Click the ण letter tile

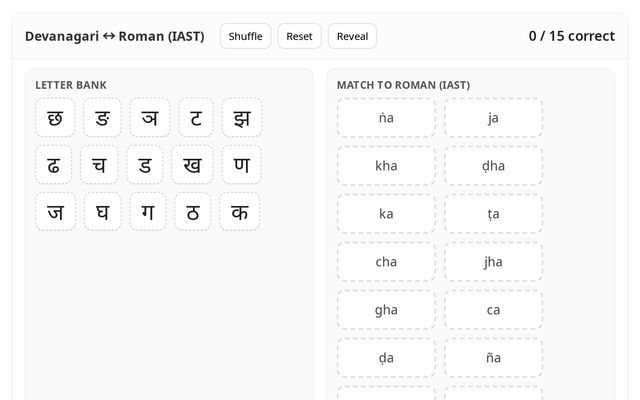click(241, 165)
